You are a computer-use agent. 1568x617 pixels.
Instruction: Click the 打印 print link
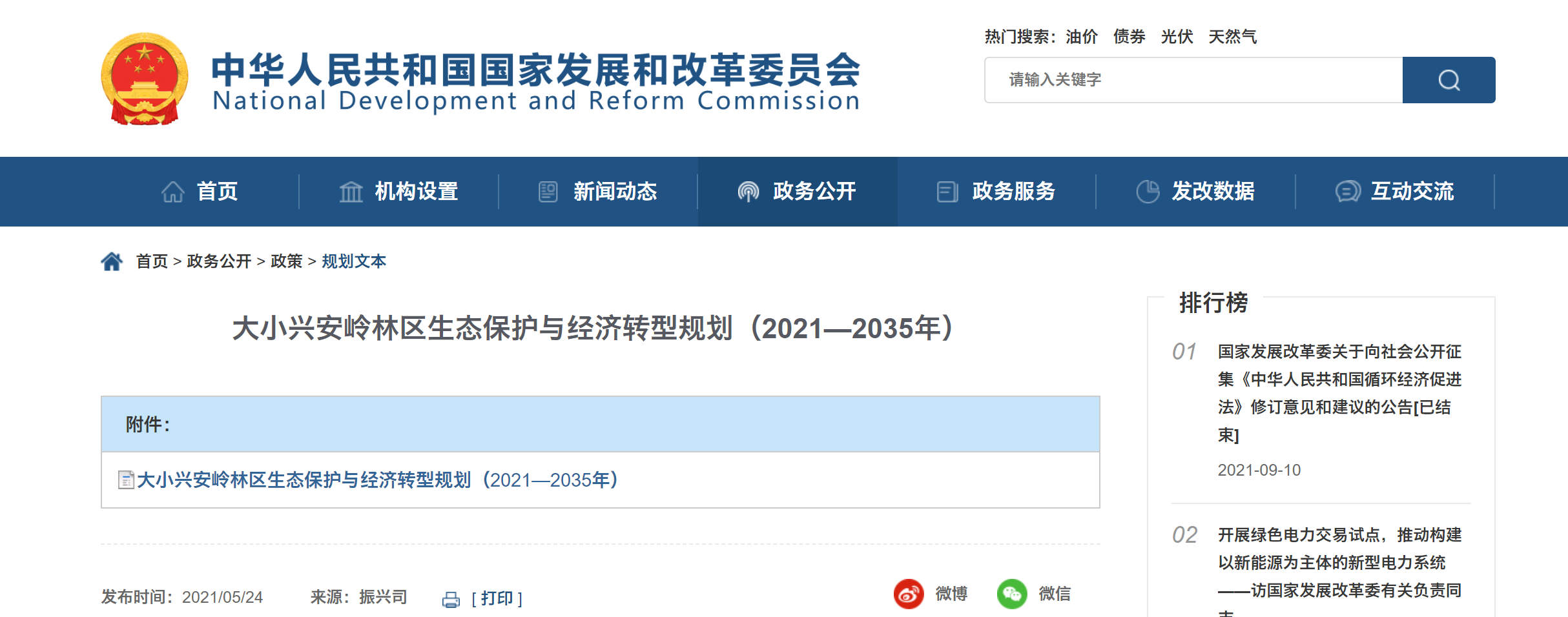coord(497,598)
